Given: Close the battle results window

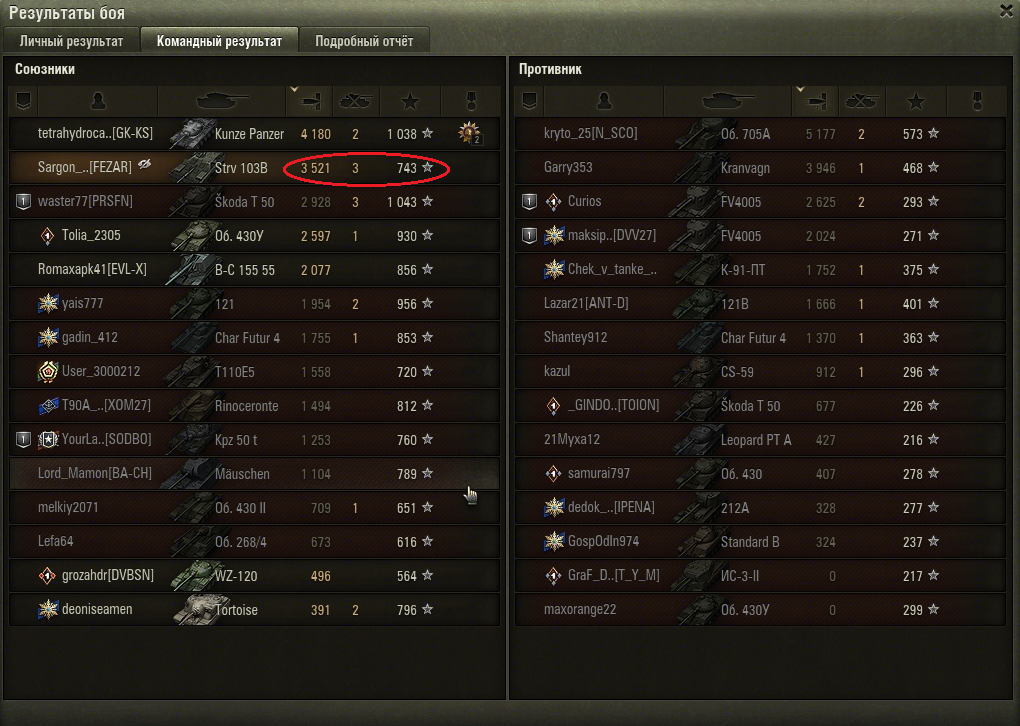Looking at the screenshot, I should tap(1007, 11).
